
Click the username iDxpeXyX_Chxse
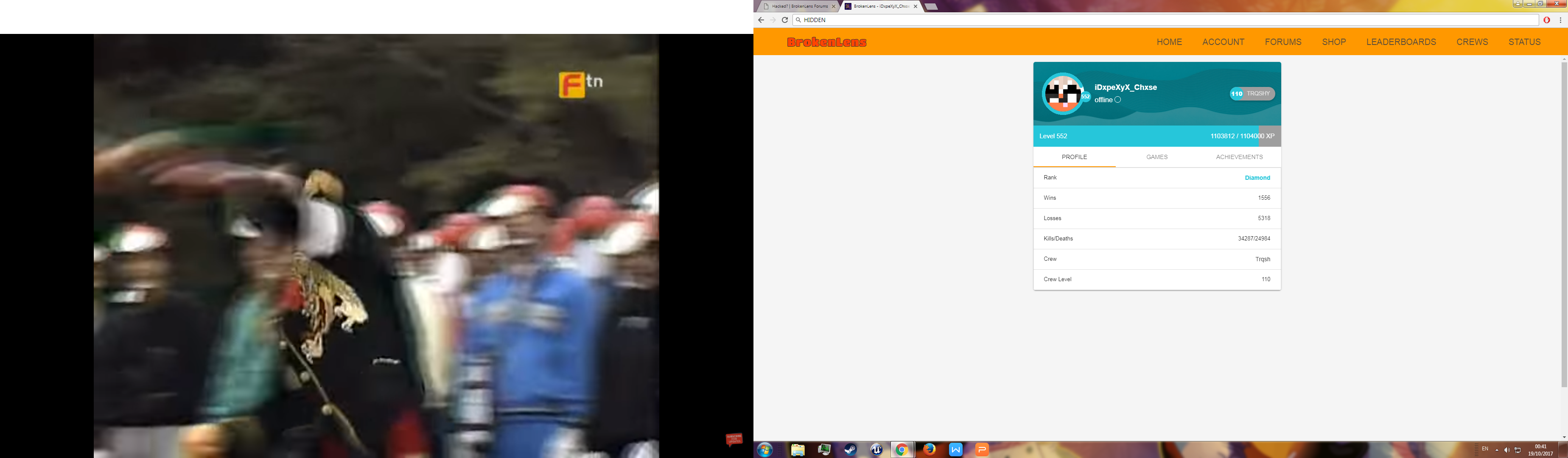[x=1126, y=87]
